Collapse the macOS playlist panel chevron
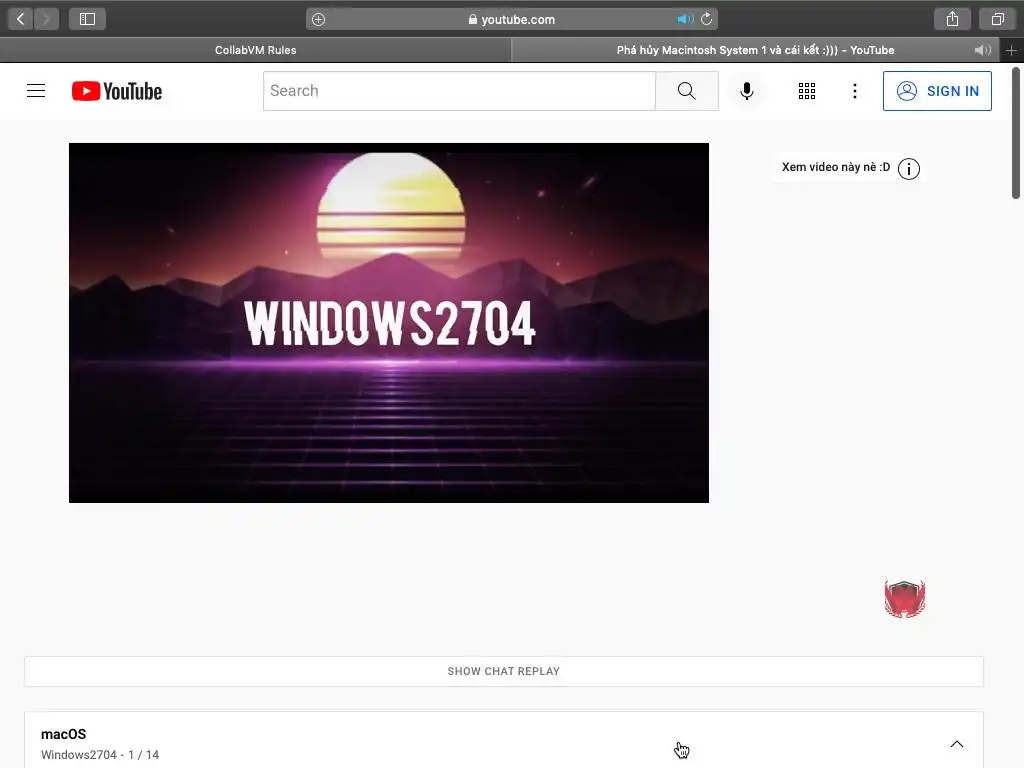Viewport: 1024px width, 768px height. pos(957,744)
